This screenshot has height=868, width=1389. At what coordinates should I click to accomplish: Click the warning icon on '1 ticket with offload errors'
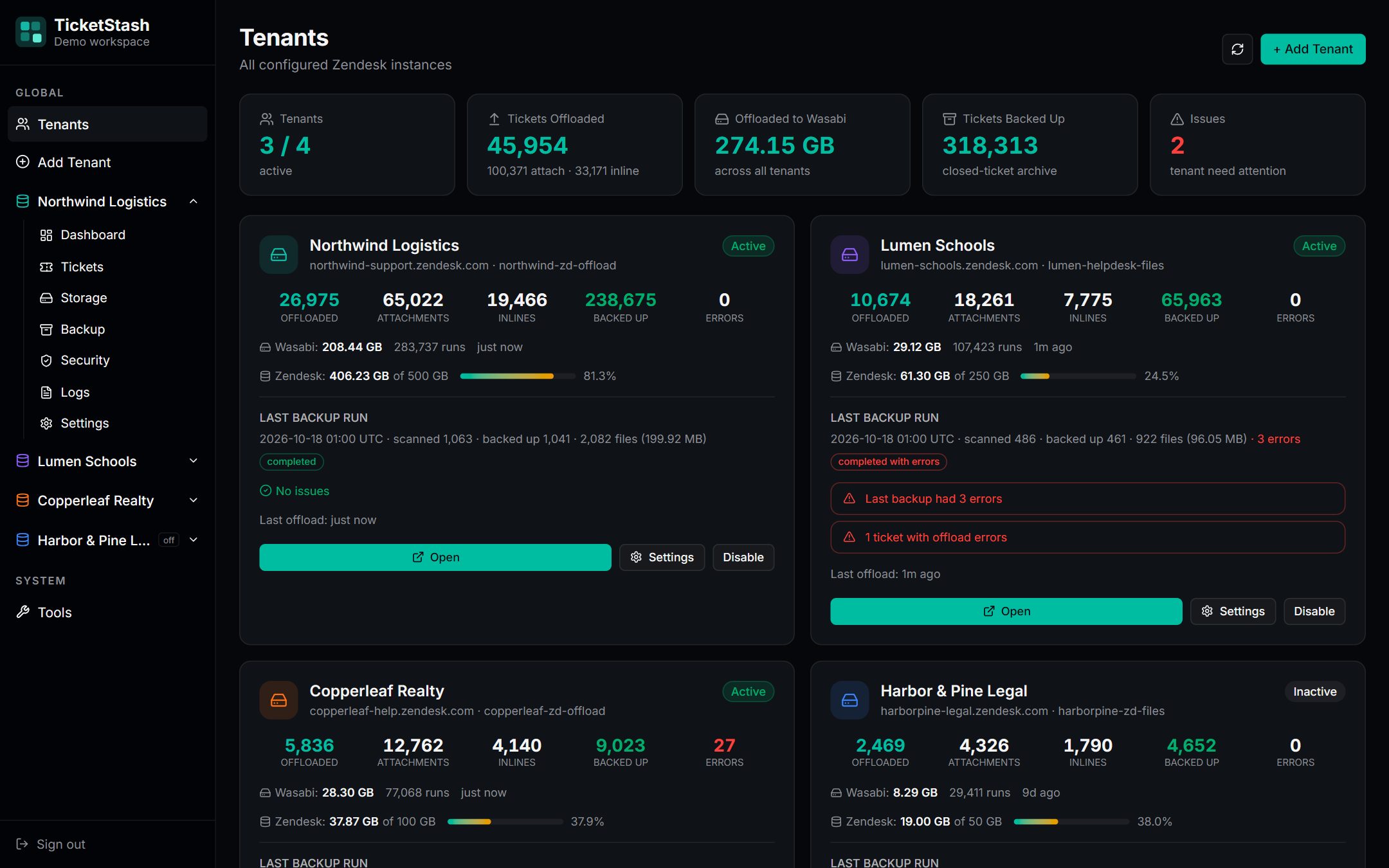[849, 537]
